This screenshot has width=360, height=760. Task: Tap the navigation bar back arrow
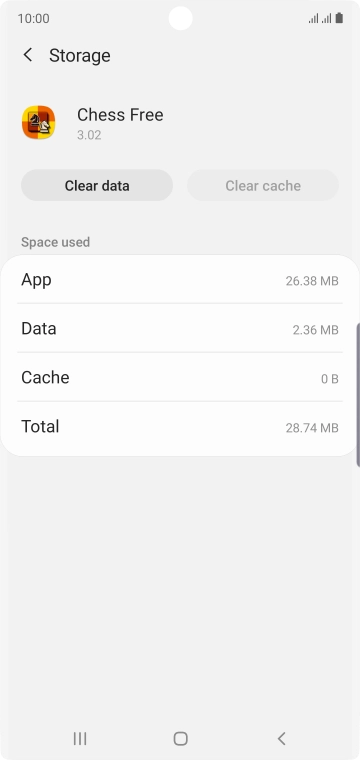[x=282, y=738]
